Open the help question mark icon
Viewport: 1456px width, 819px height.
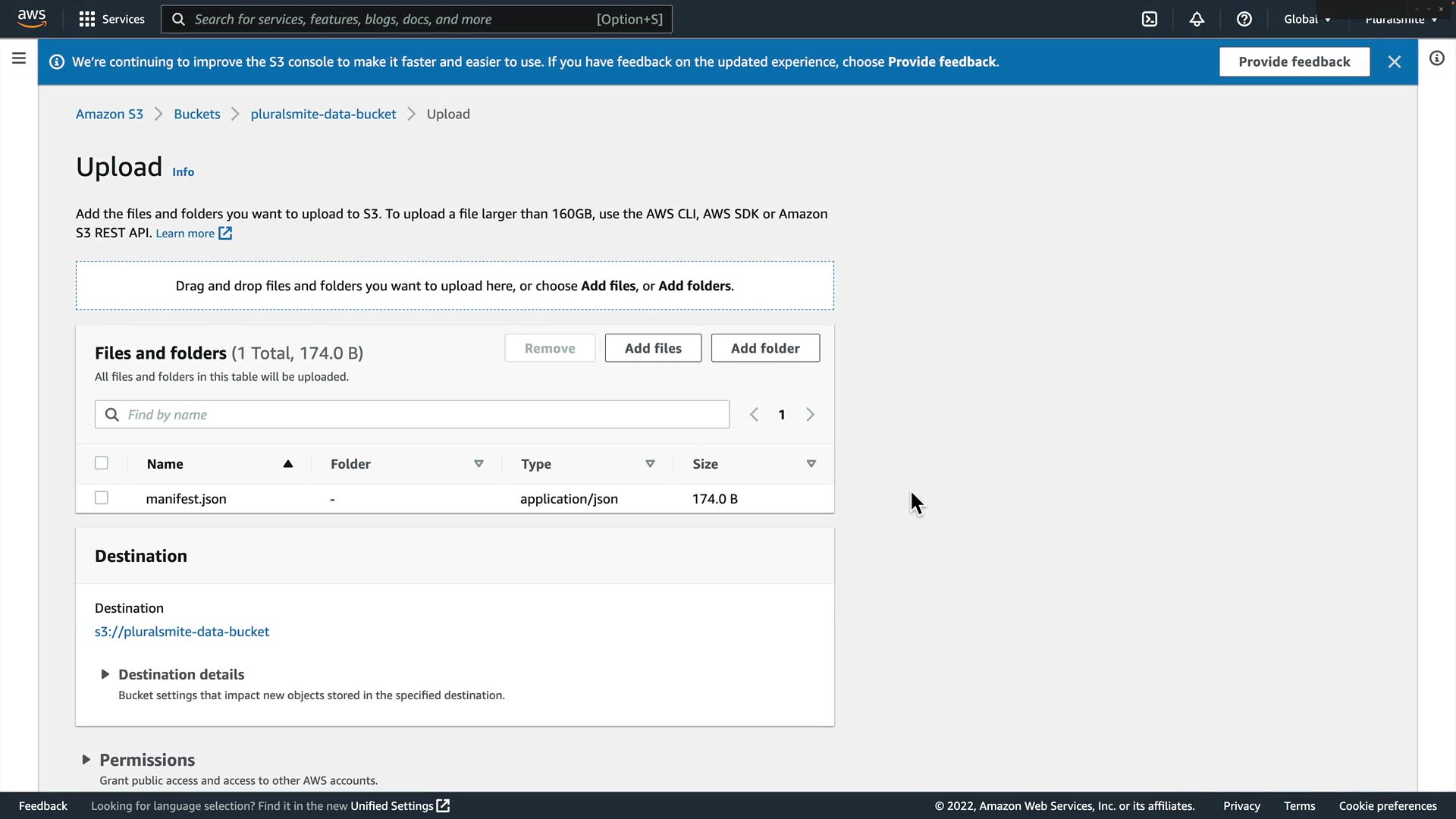coord(1244,19)
